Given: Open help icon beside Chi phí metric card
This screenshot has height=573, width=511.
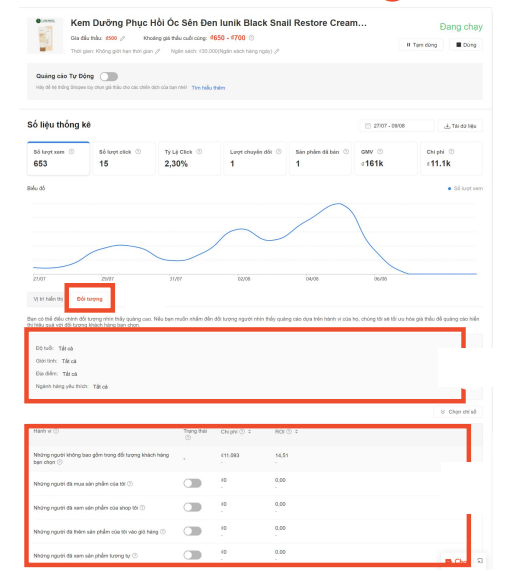Looking at the screenshot, I should (452, 152).
